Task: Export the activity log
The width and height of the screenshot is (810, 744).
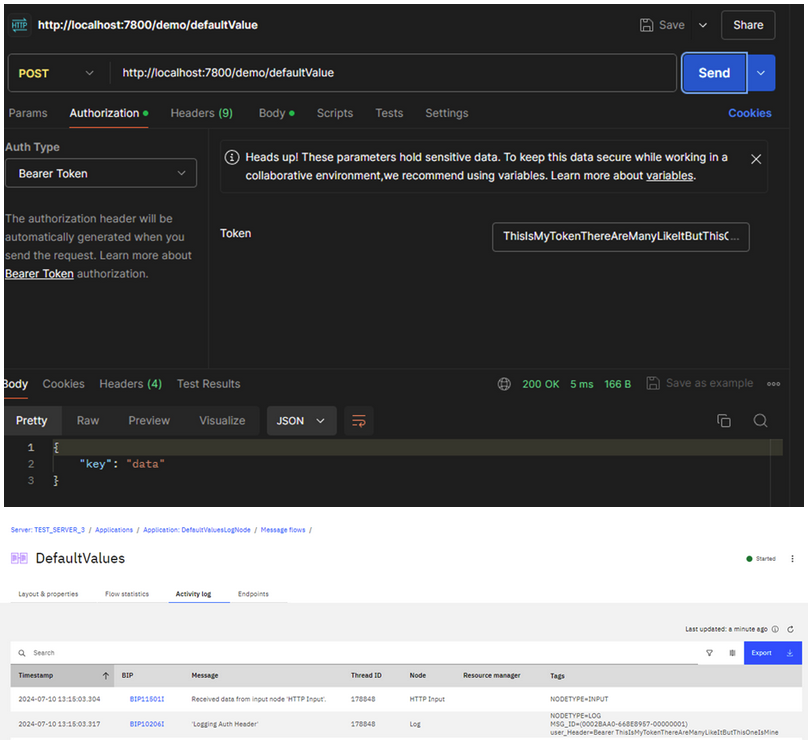Action: point(773,653)
